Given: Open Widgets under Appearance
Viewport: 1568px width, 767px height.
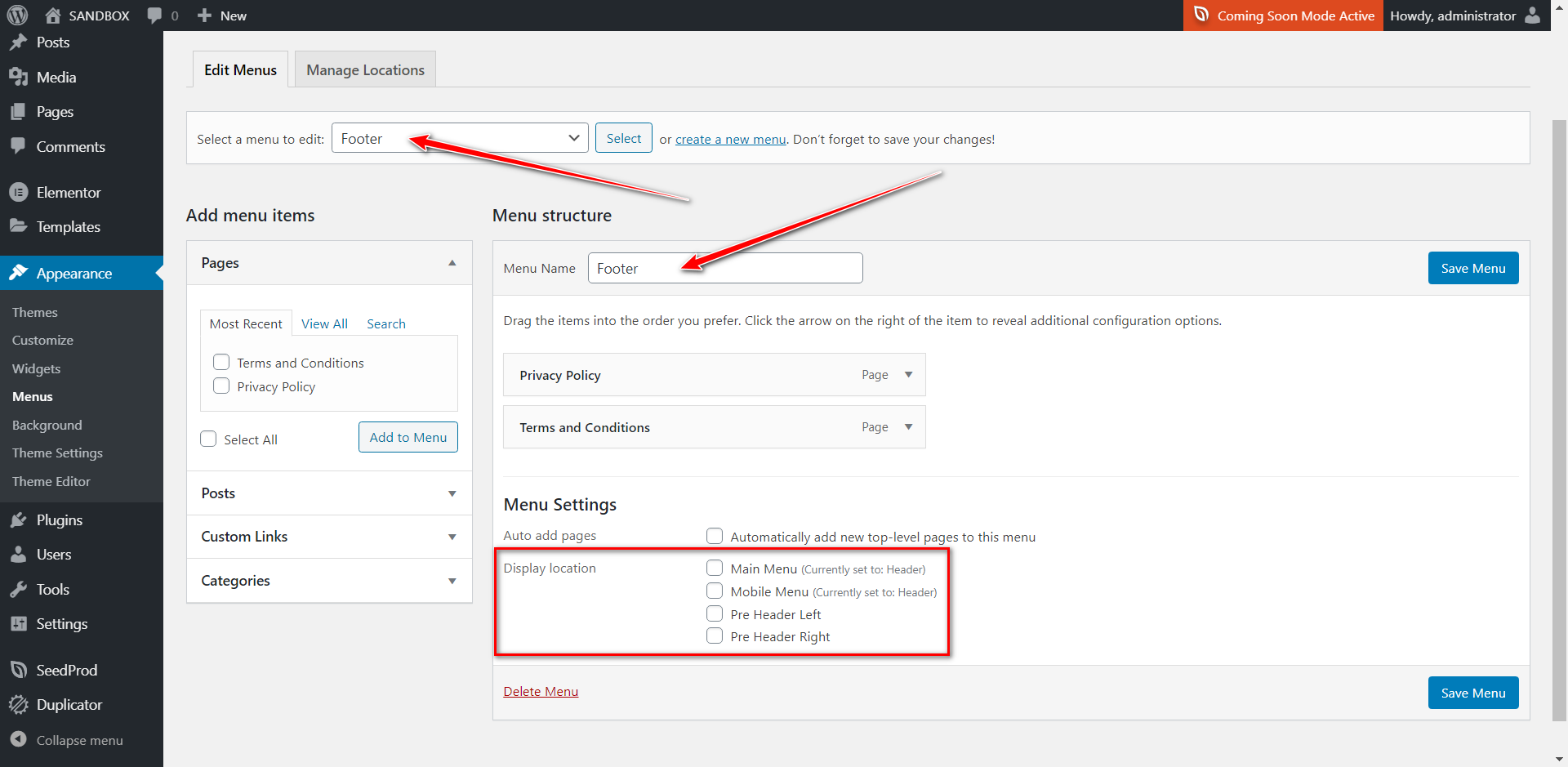Looking at the screenshot, I should point(36,368).
